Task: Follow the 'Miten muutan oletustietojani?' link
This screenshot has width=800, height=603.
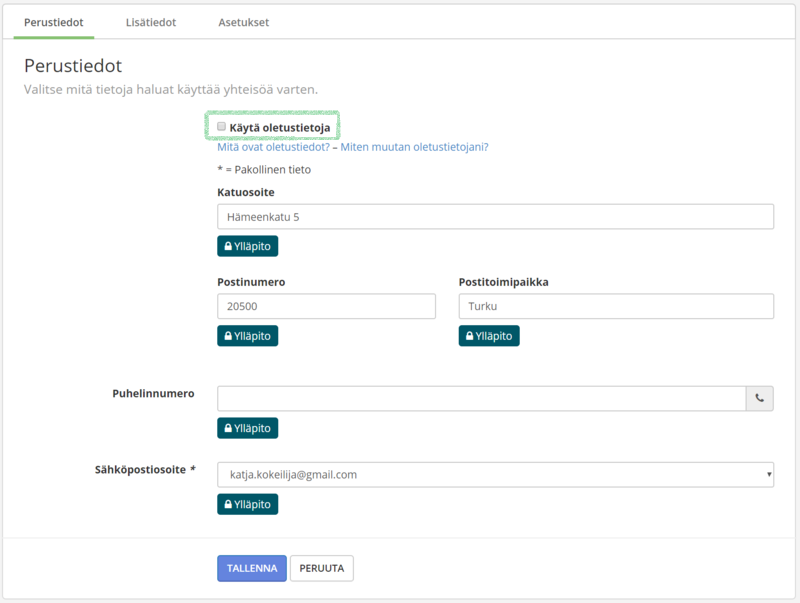Action: tap(414, 147)
